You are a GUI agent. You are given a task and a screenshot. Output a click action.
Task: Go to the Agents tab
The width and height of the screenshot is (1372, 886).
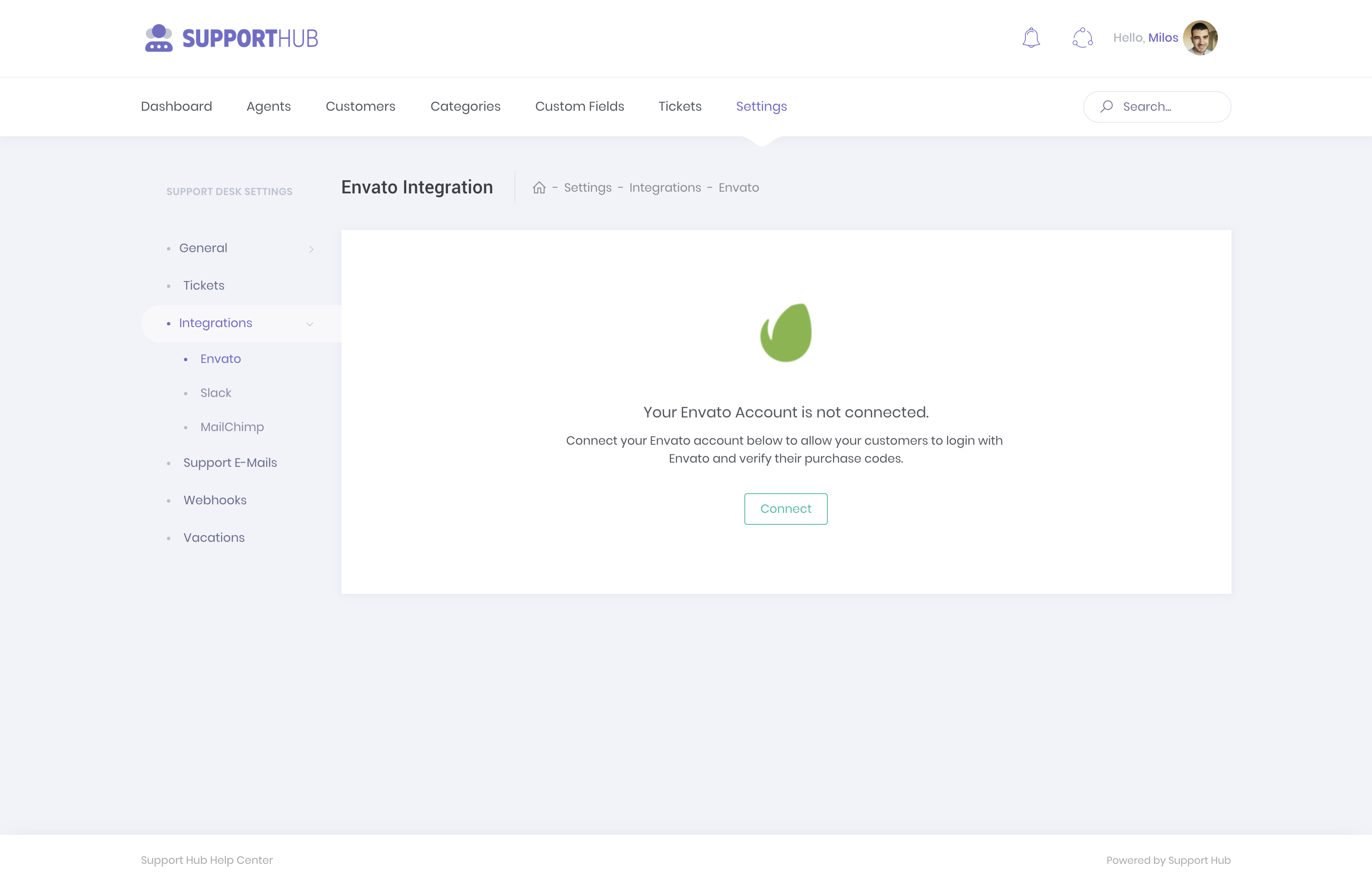coord(269,106)
